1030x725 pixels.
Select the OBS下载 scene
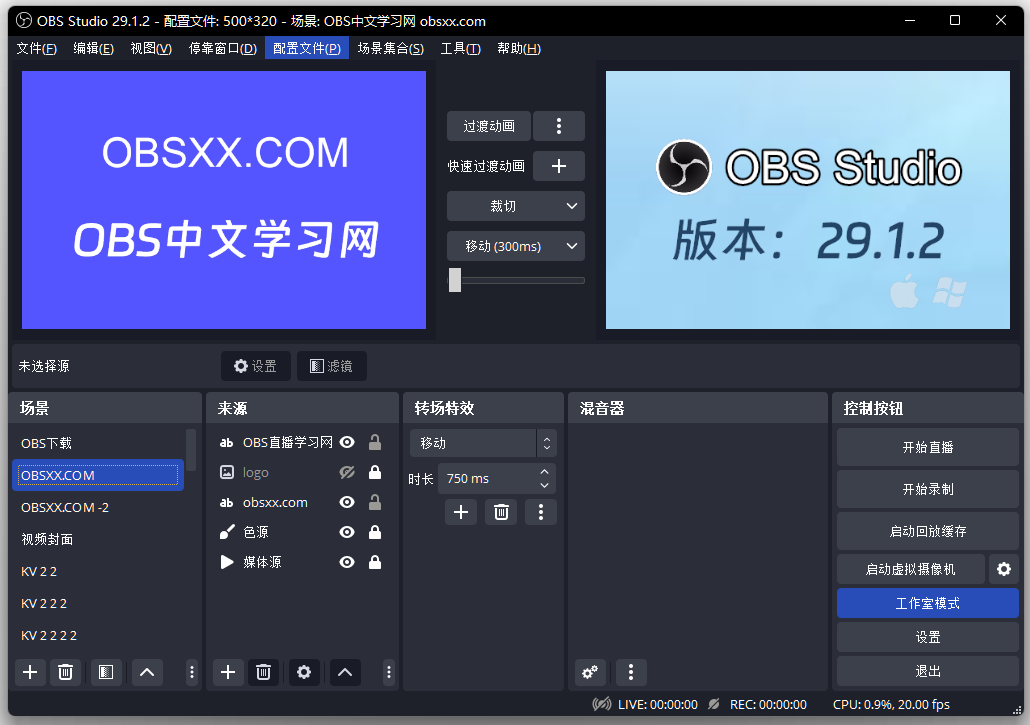[x=99, y=443]
